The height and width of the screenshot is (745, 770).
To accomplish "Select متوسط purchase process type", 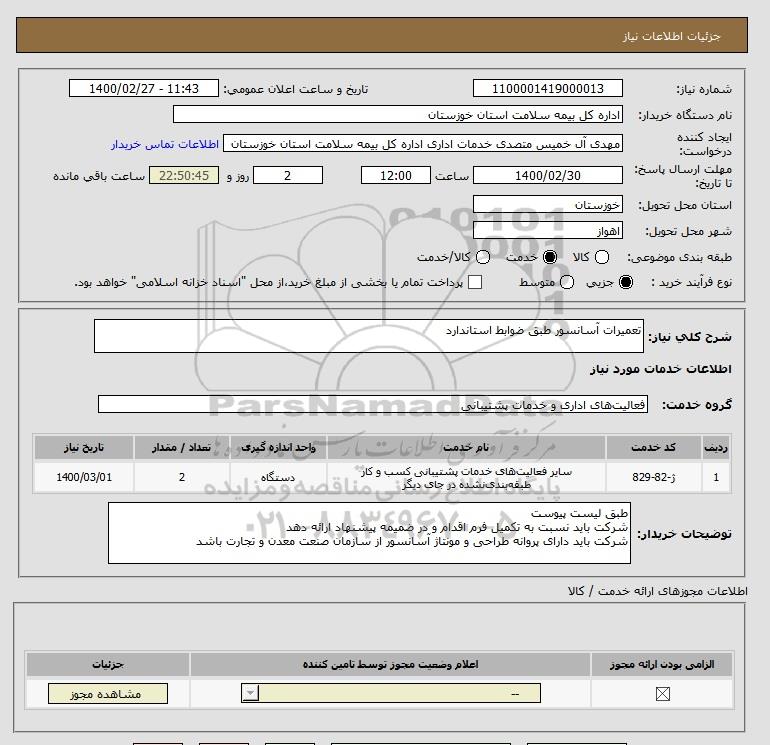I will click(x=567, y=282).
